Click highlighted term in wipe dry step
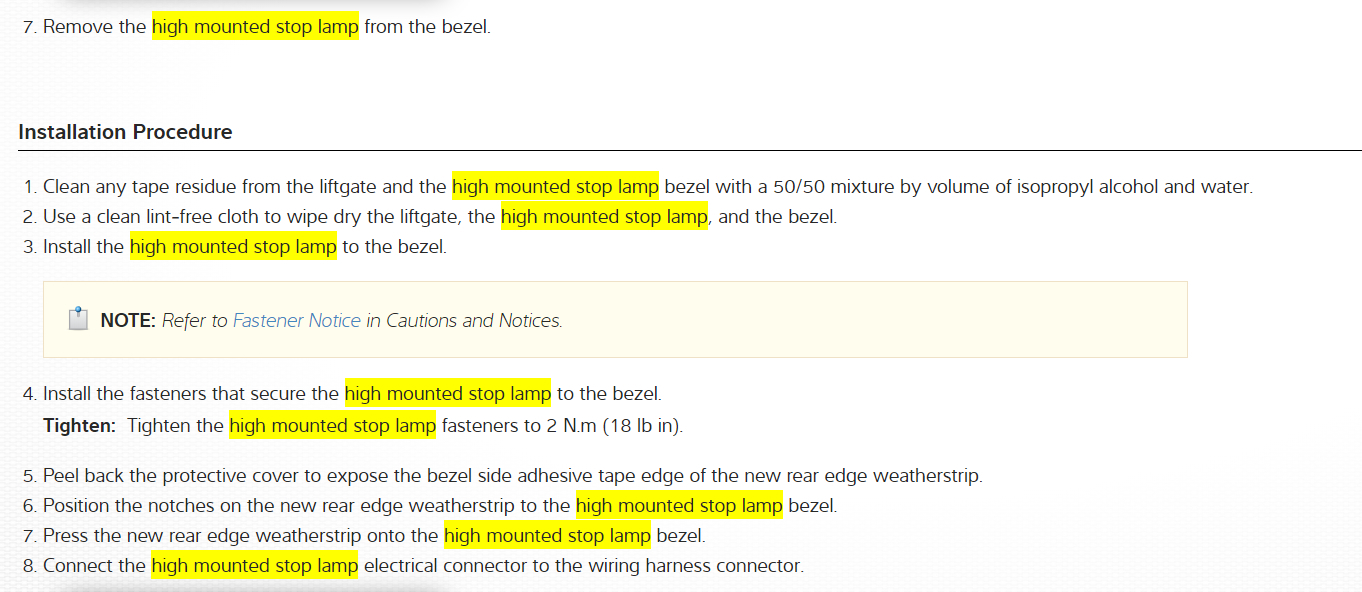1362x592 pixels. click(x=604, y=216)
